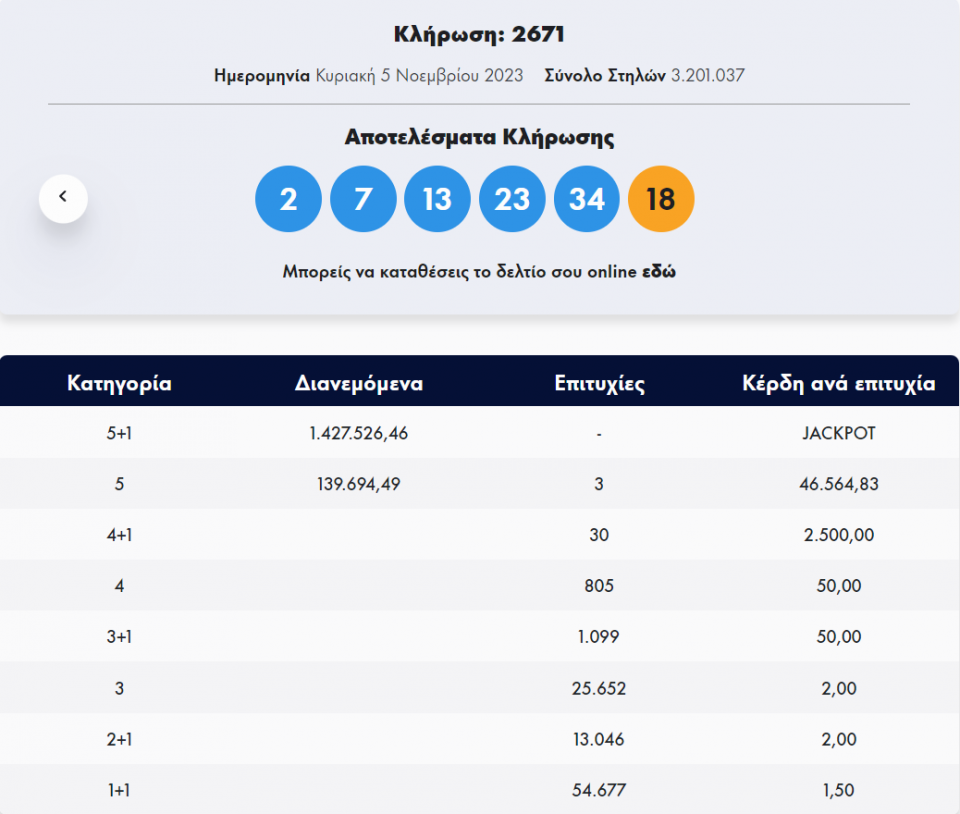Click the 'Διανεμόμενα' column header
960x814 pixels.
[x=359, y=383]
